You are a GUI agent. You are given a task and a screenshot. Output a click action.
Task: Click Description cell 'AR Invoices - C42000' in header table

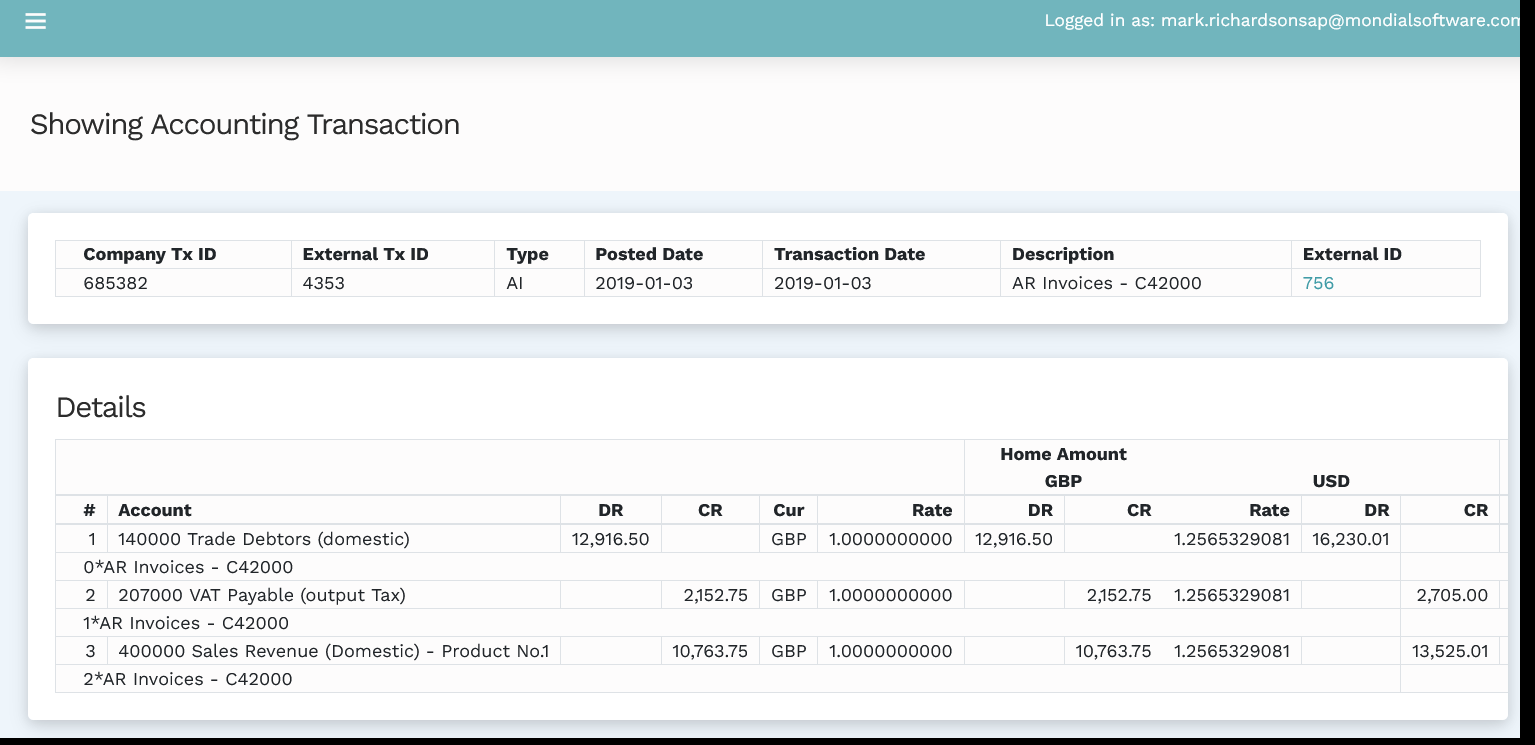pyautogui.click(x=1107, y=283)
